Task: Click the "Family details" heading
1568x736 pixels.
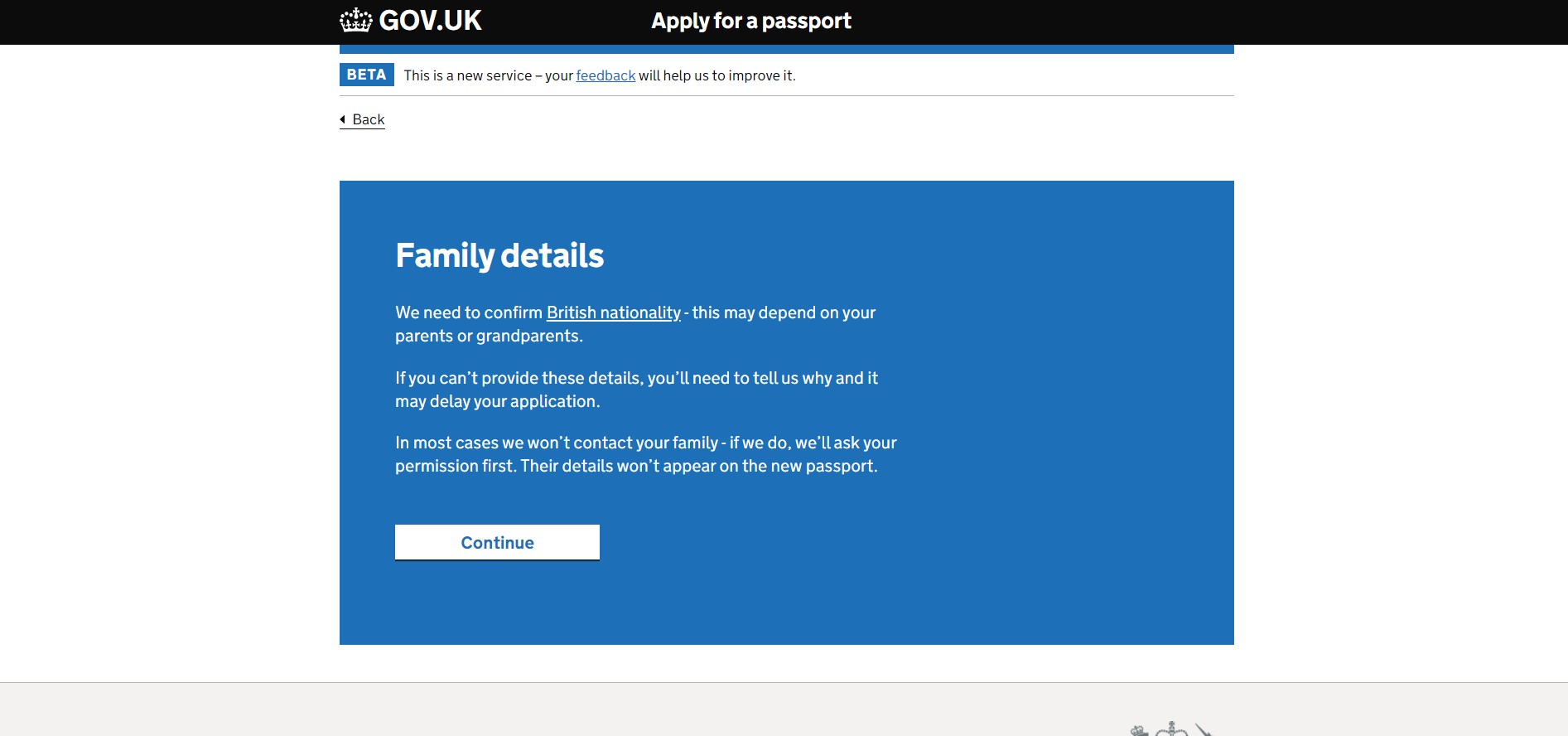Action: (499, 255)
